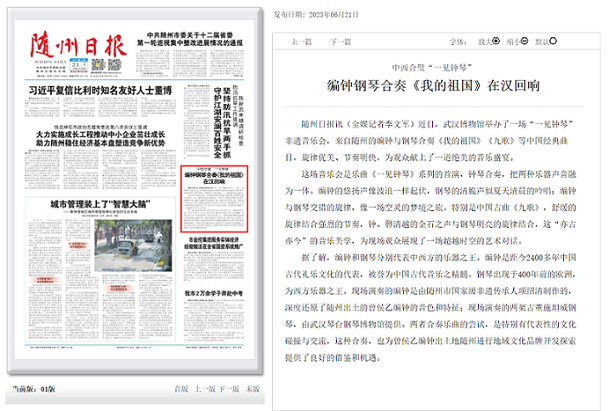Click the 下一篇 next article link
Image resolution: width=609 pixels, height=411 pixels.
[x=340, y=42]
